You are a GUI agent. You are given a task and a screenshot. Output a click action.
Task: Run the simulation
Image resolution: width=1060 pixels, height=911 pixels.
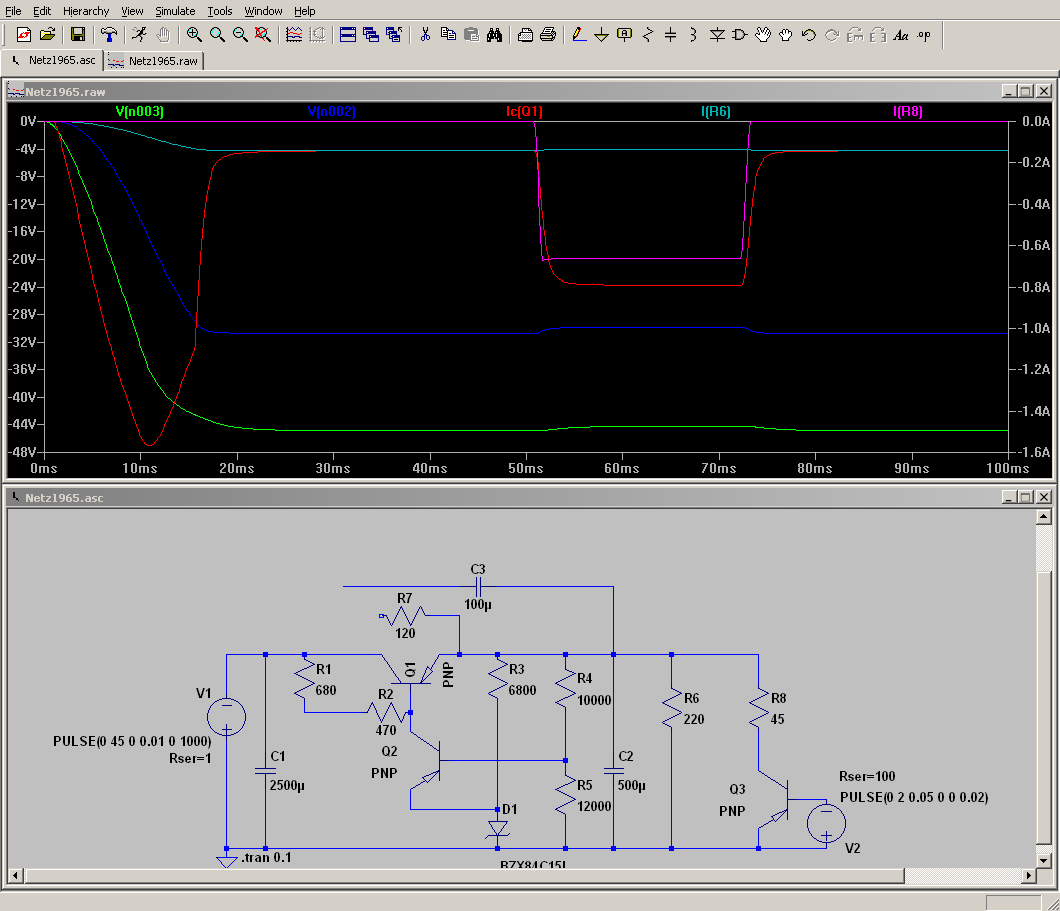139,34
